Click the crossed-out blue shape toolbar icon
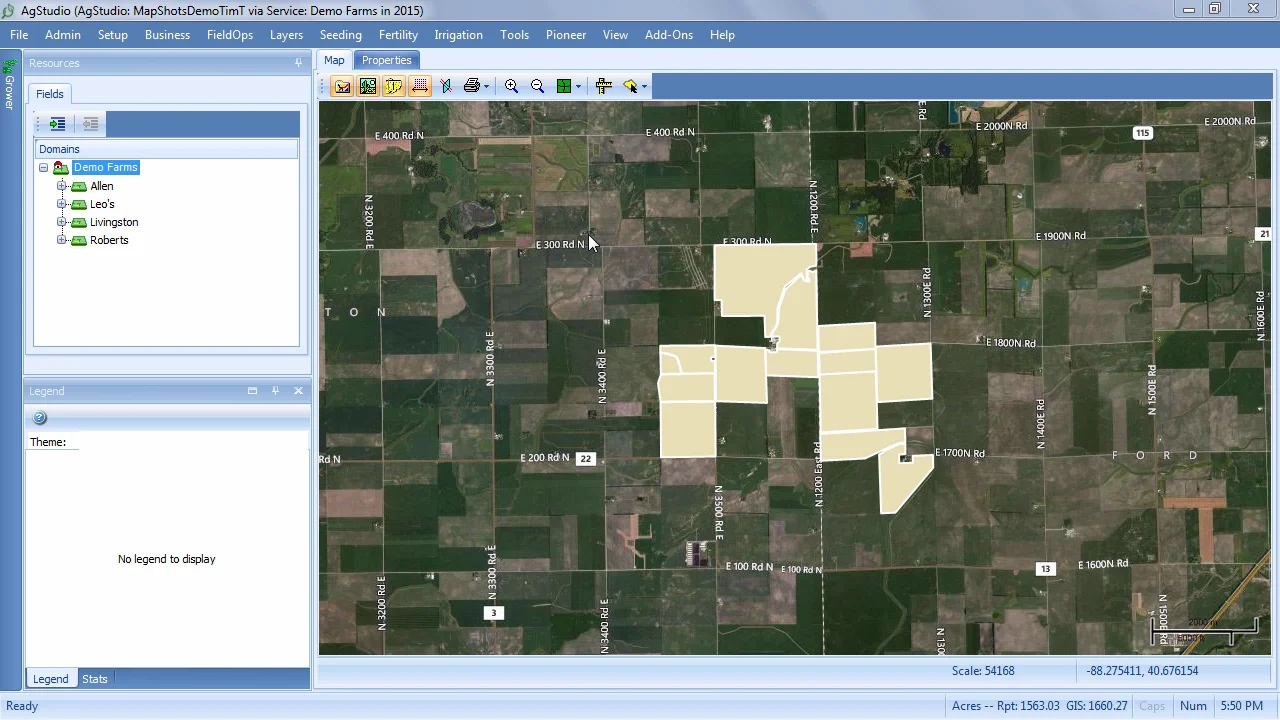 pos(446,86)
